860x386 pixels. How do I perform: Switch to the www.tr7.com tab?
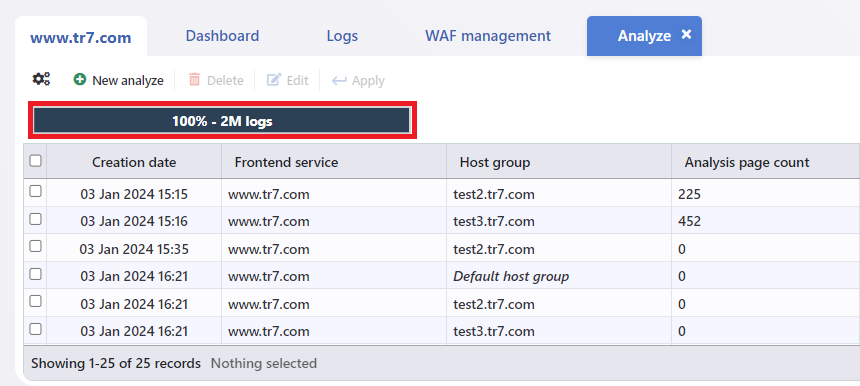[x=81, y=37]
